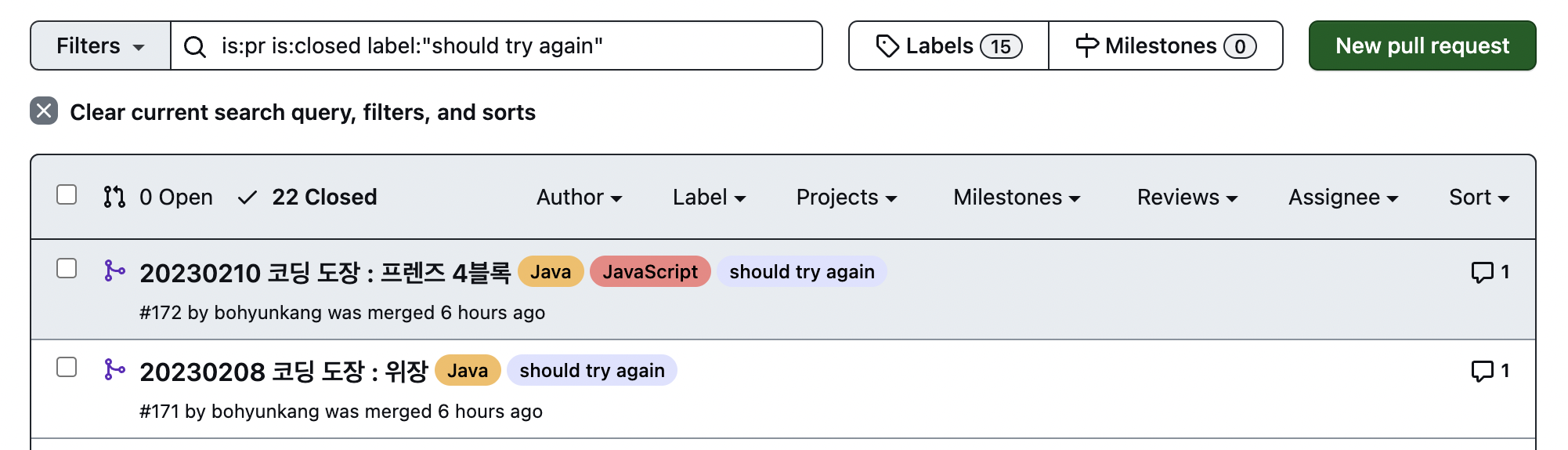Open PR titled 20230208 코딩 도장 : 위장

284,372
